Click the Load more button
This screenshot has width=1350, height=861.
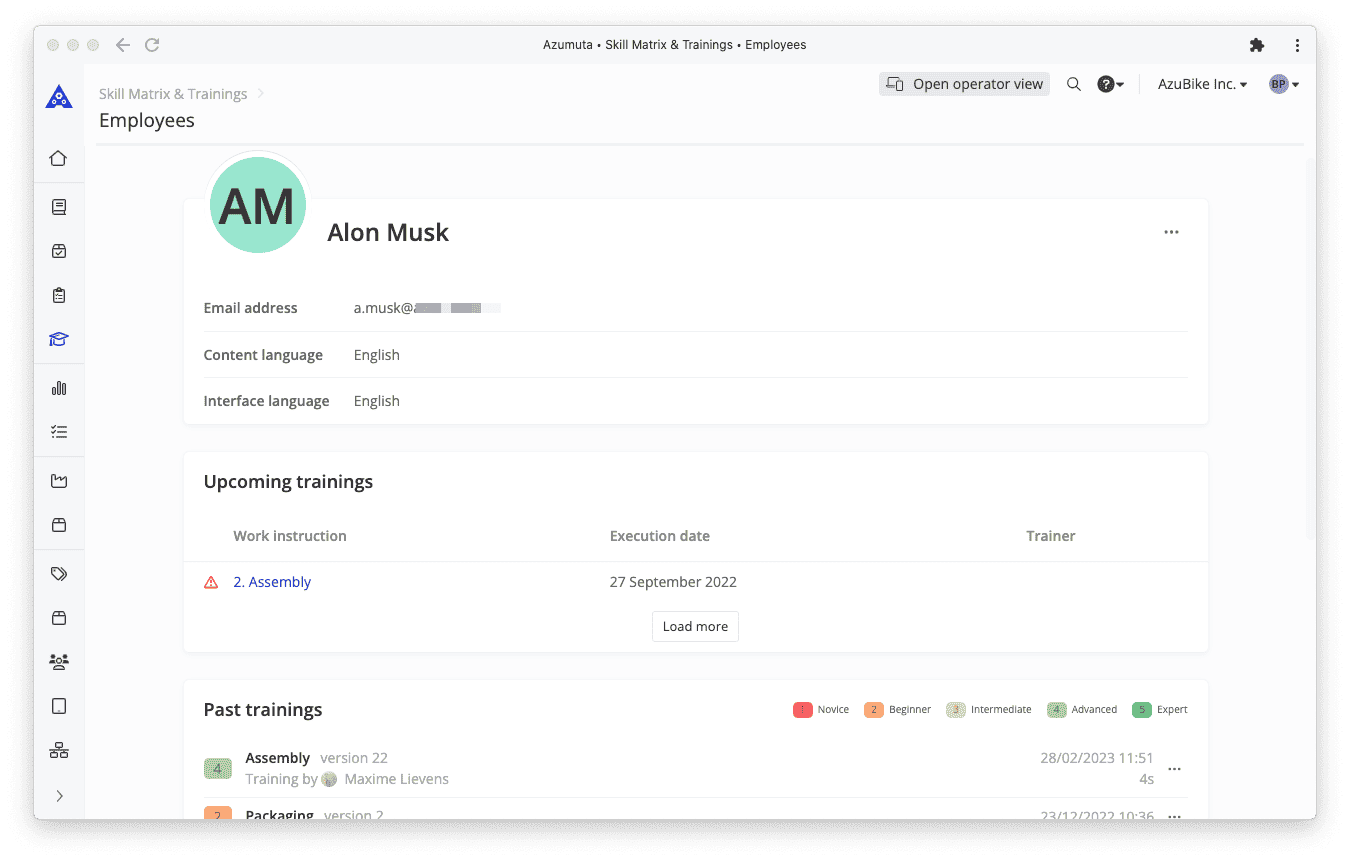point(695,626)
